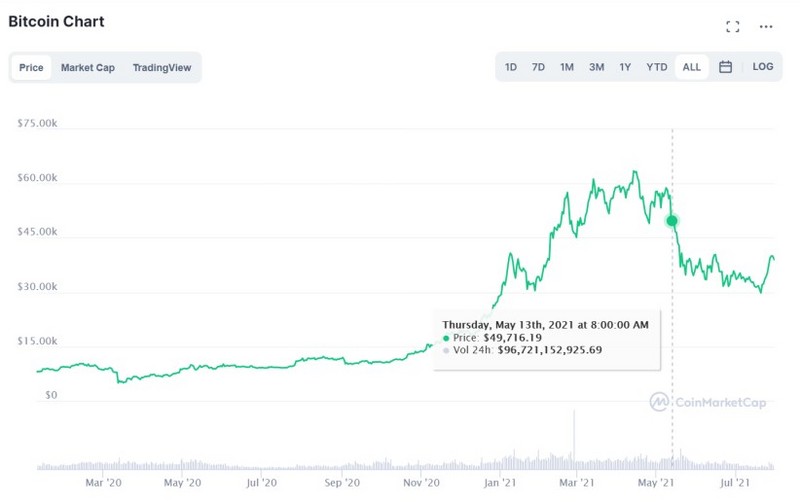Open the TradingView tab
Screen dimensions: 800x504
click(x=161, y=68)
